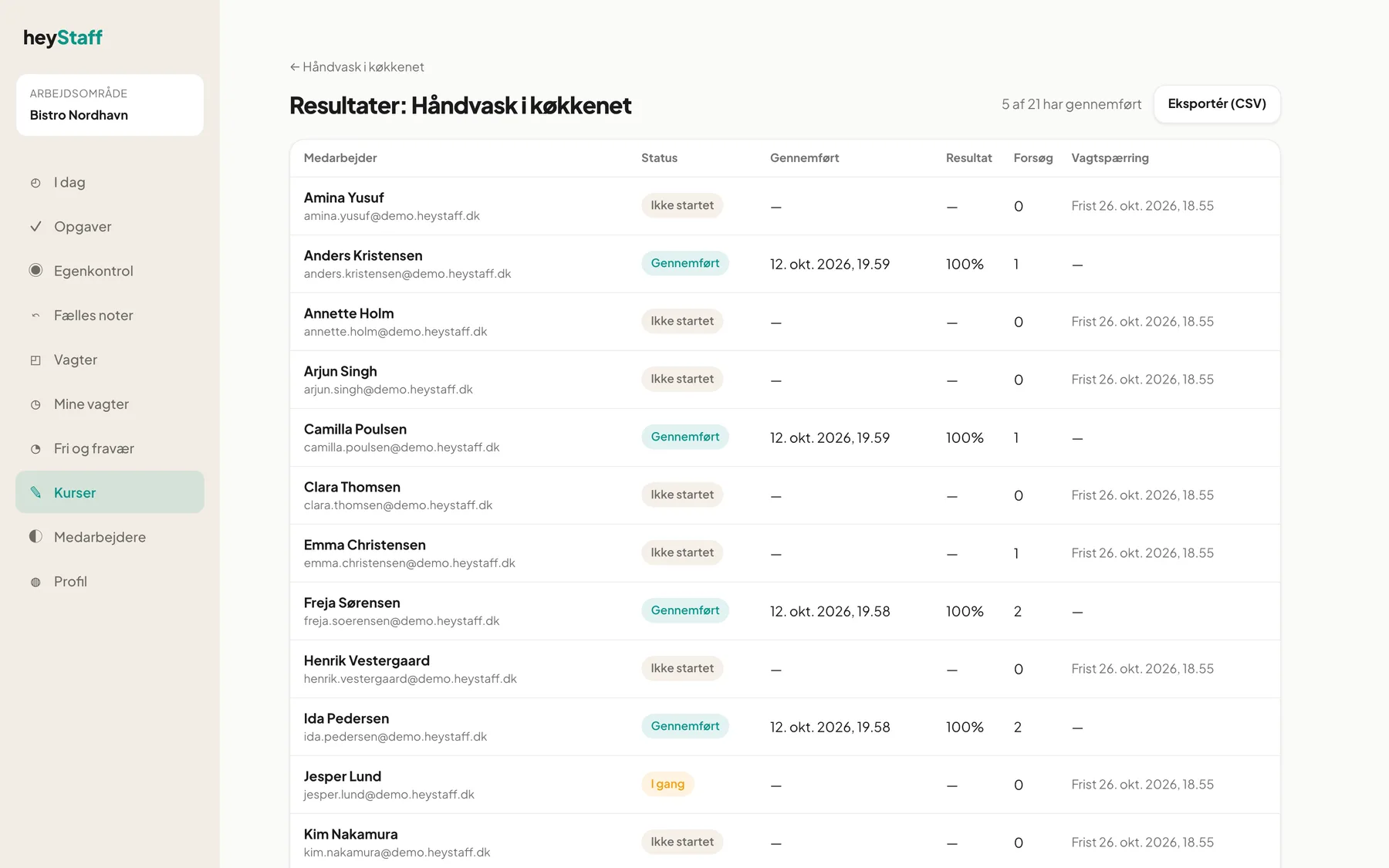1389x868 pixels.
Task: Click the Gennemført column header
Action: (x=804, y=158)
